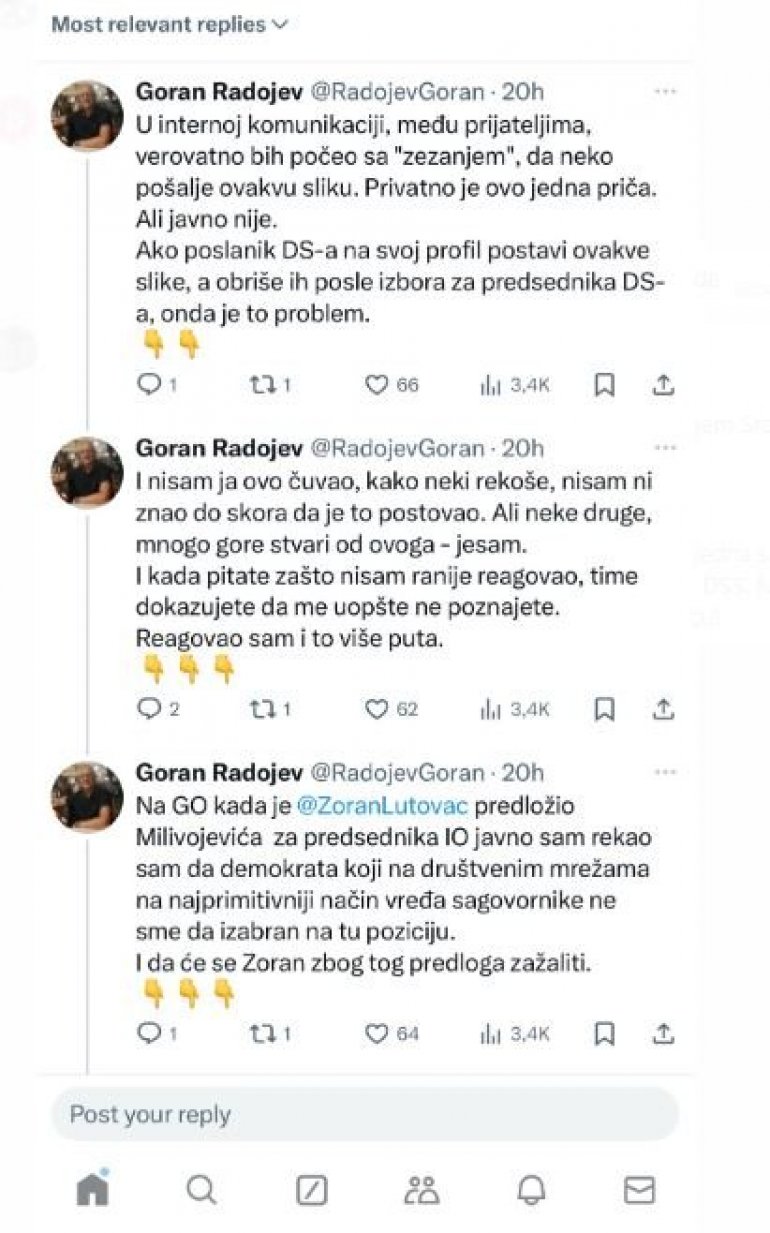This screenshot has width=770, height=1233.
Task: Bookmark the first Goran Radojev reply
Action: (604, 385)
